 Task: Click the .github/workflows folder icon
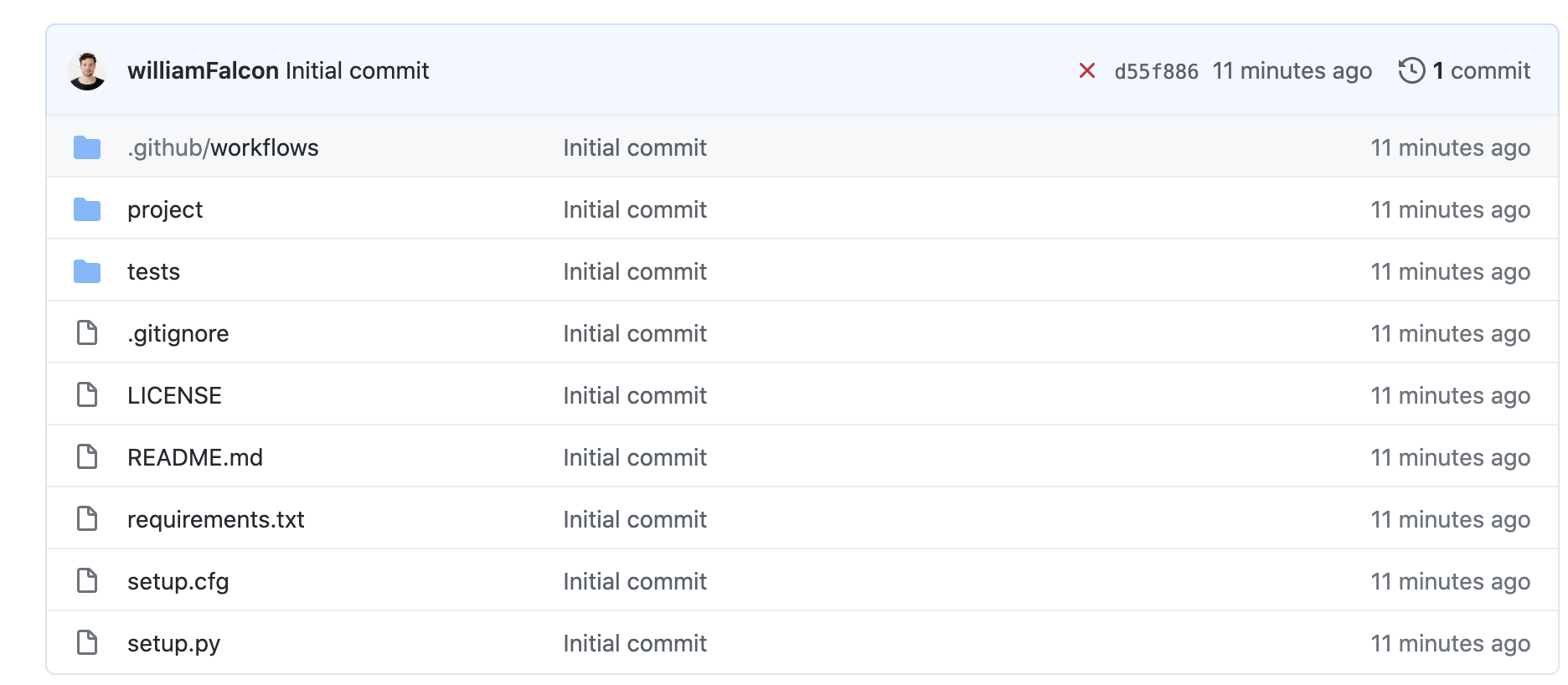tap(87, 147)
